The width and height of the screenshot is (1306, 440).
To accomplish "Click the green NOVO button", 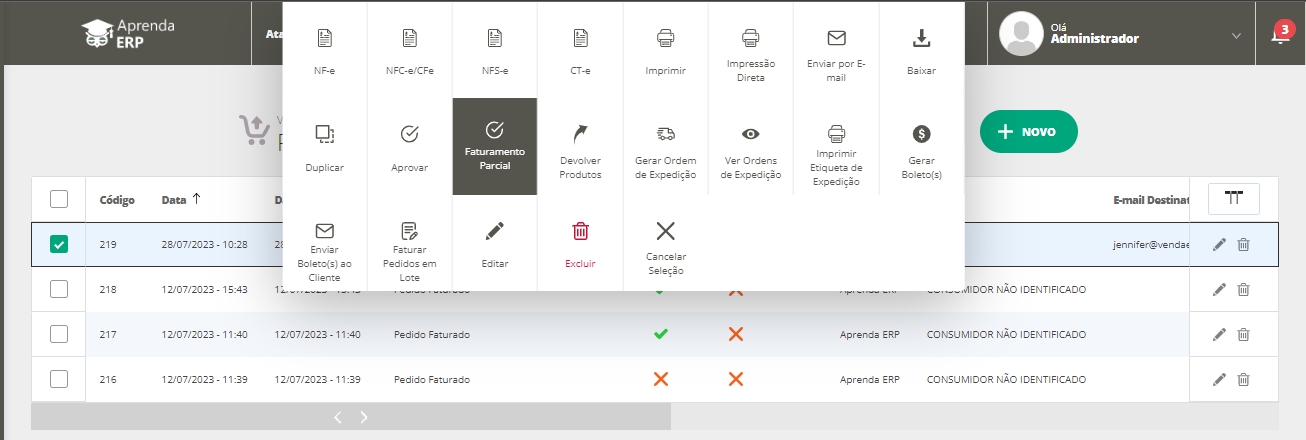I will pyautogui.click(x=1028, y=131).
